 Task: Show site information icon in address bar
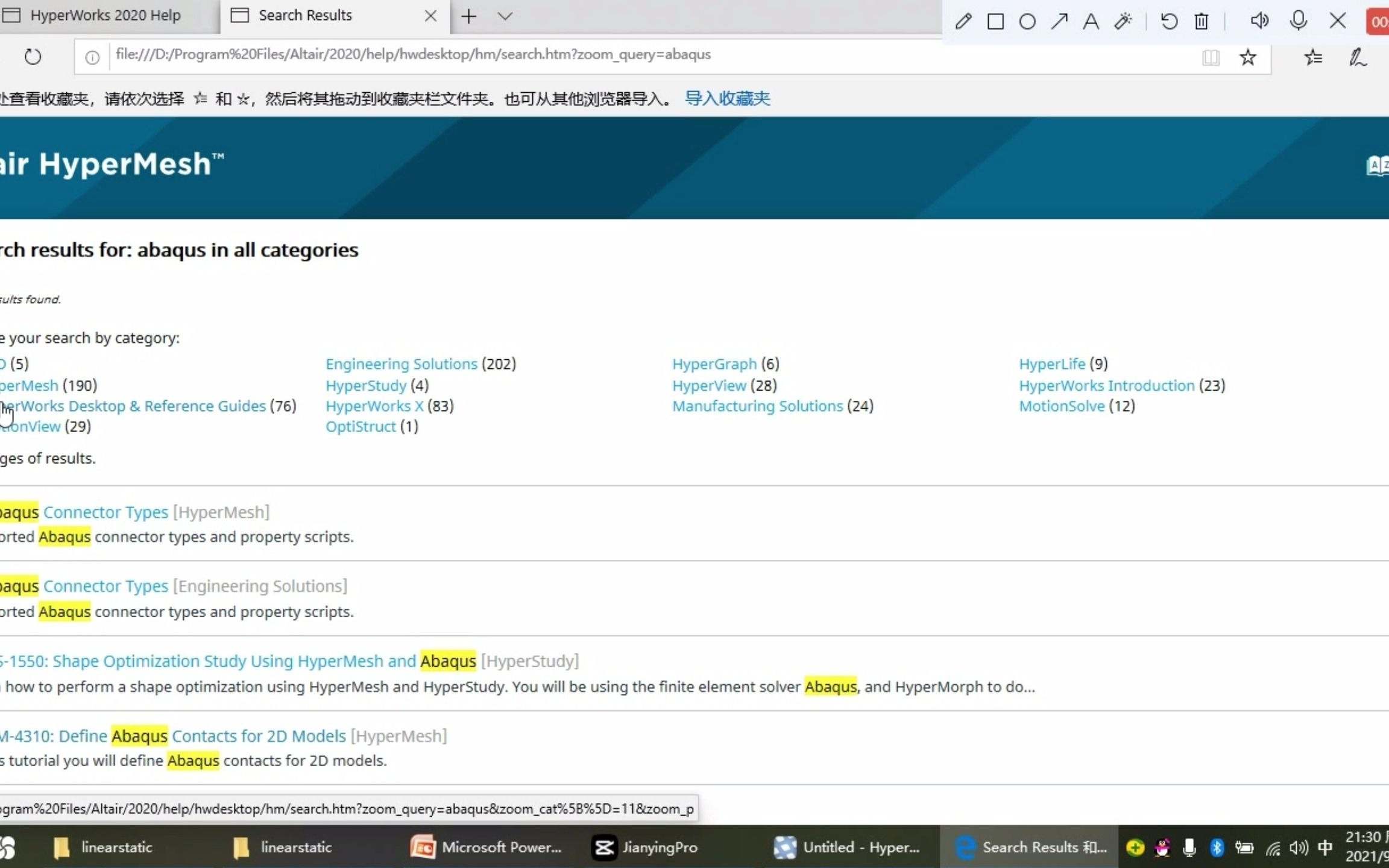pyautogui.click(x=92, y=57)
